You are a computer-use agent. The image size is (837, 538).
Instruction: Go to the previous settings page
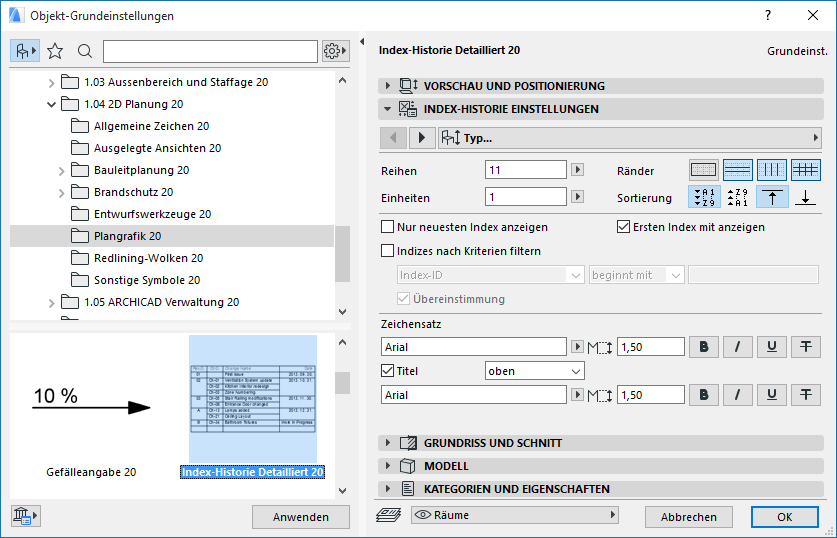point(393,138)
